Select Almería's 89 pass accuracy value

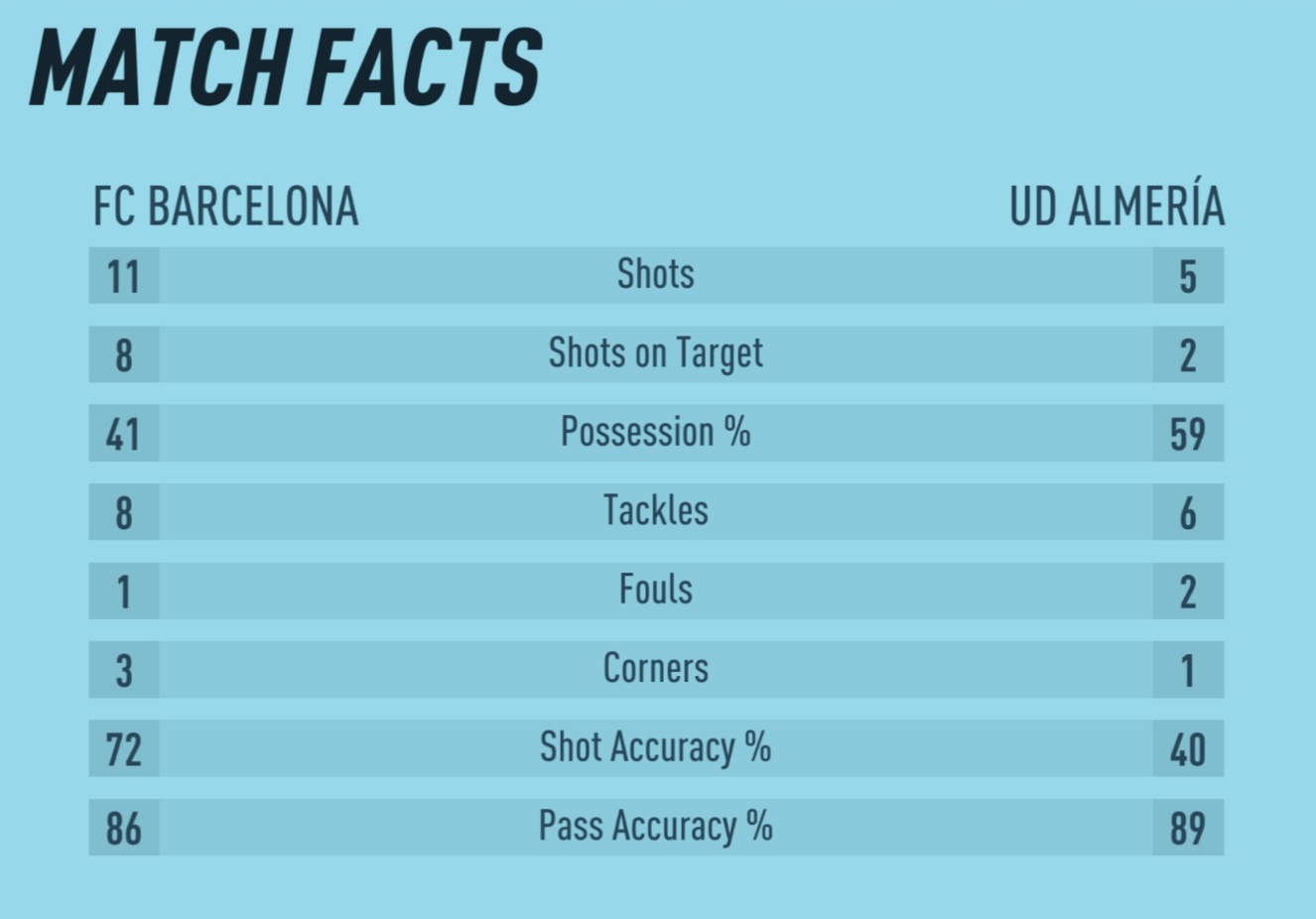[x=1188, y=829]
